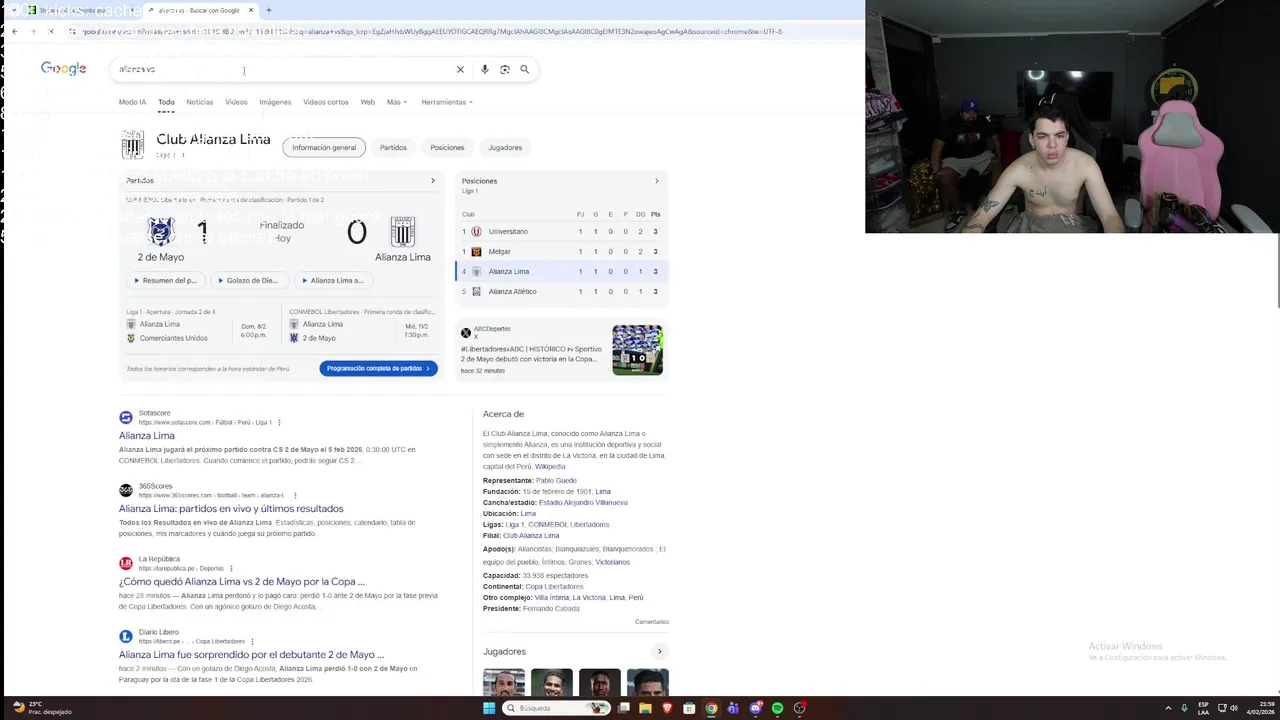Select the Posiciones chip
Image resolution: width=1280 pixels, height=720 pixels.
click(x=447, y=148)
